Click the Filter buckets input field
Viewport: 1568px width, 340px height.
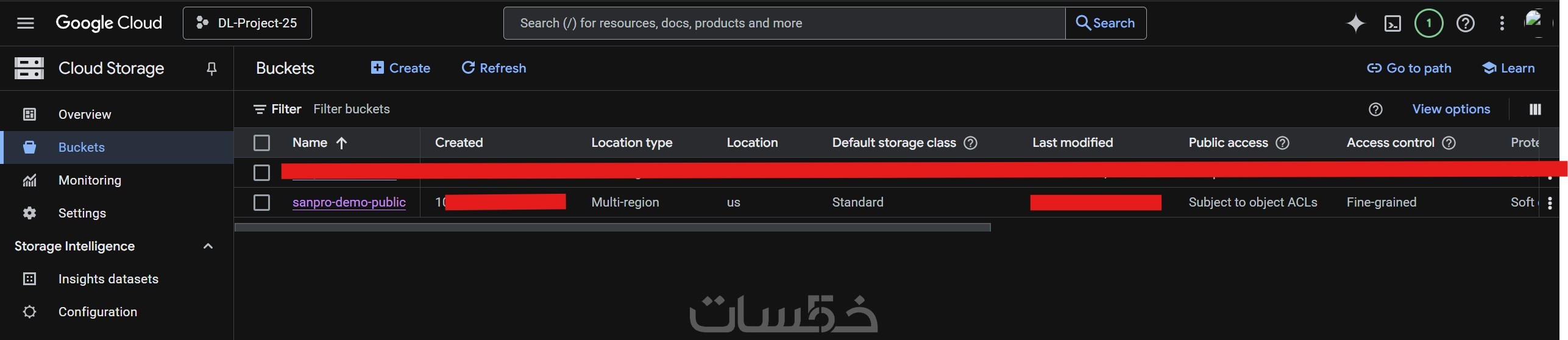(351, 109)
